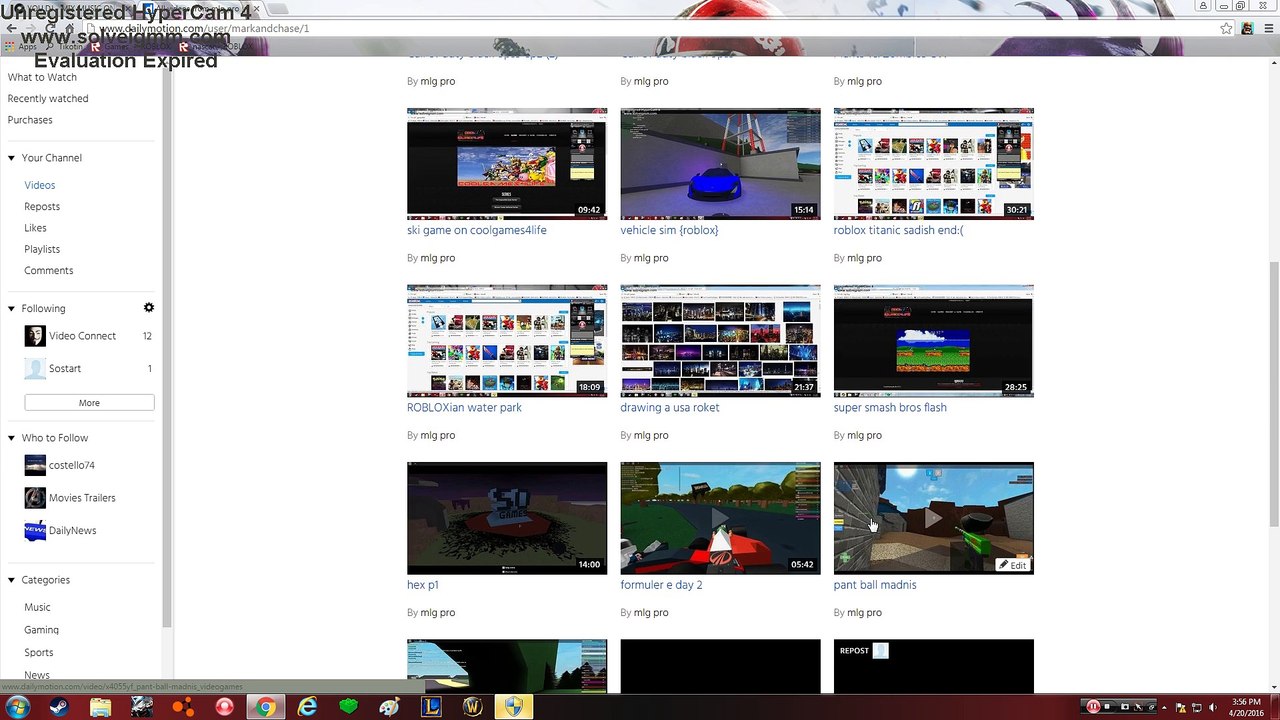Screen dimensions: 1280x720
Task: Click the taskbar clock showing 3:56 PM
Action: (1246, 707)
